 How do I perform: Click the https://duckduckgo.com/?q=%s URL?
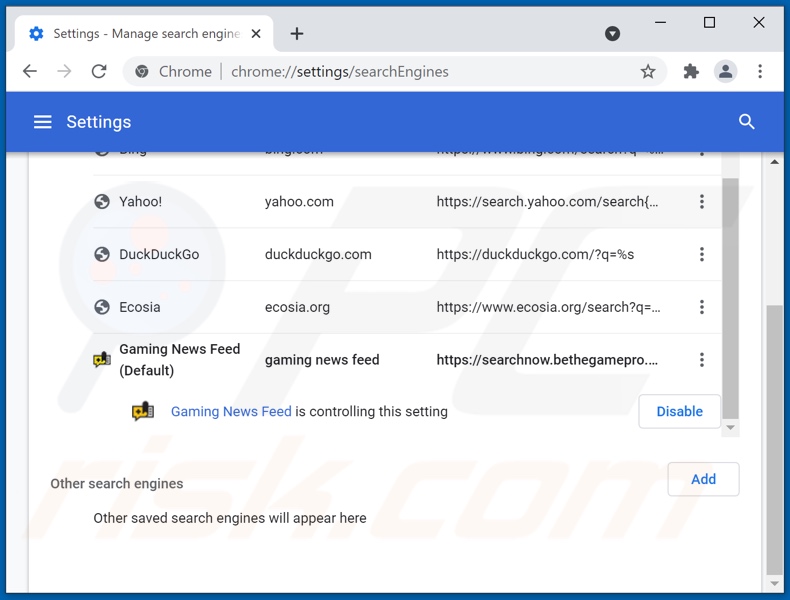pyautogui.click(x=535, y=254)
